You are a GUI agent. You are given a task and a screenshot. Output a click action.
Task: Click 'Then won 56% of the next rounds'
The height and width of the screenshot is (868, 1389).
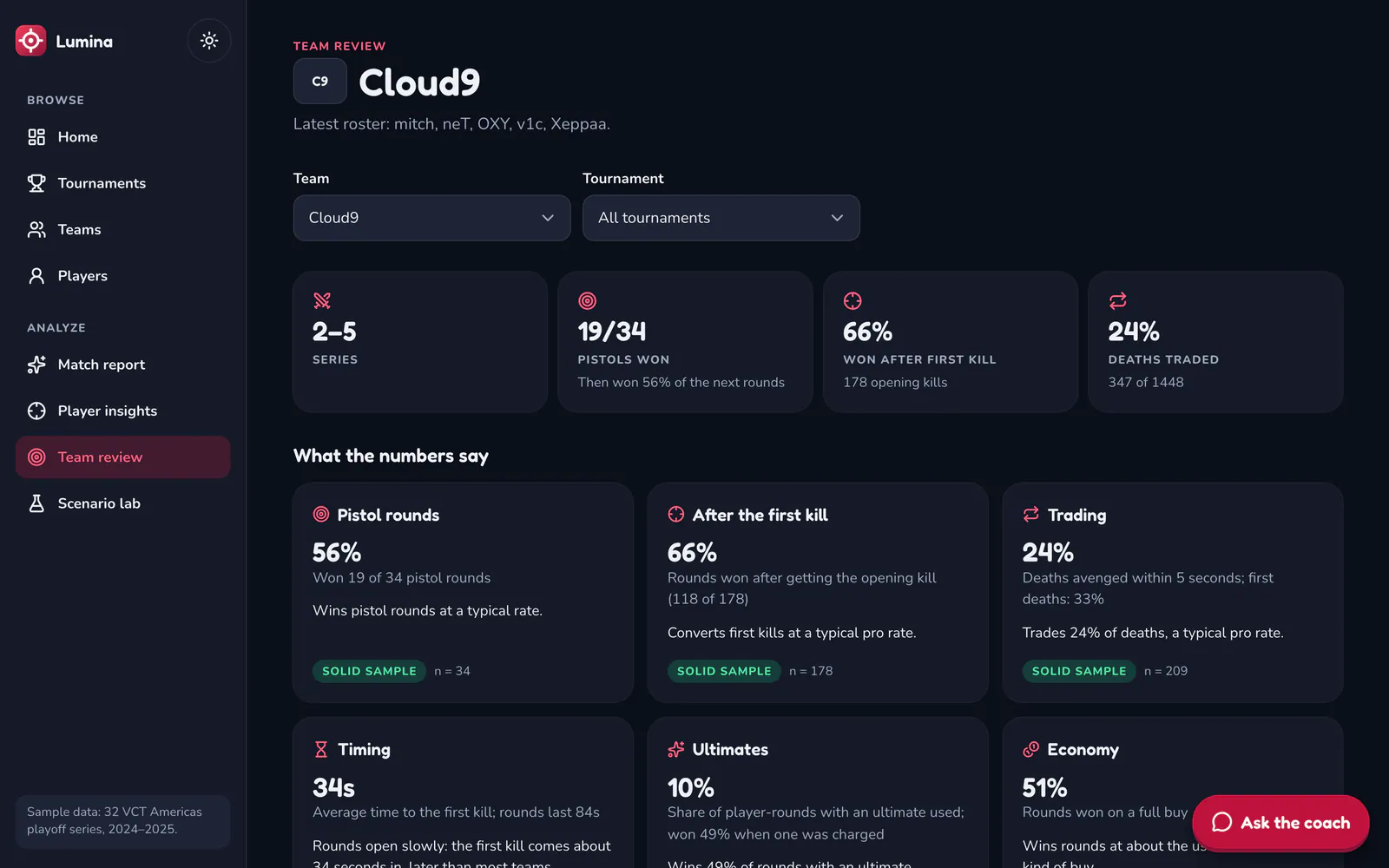pos(681,382)
